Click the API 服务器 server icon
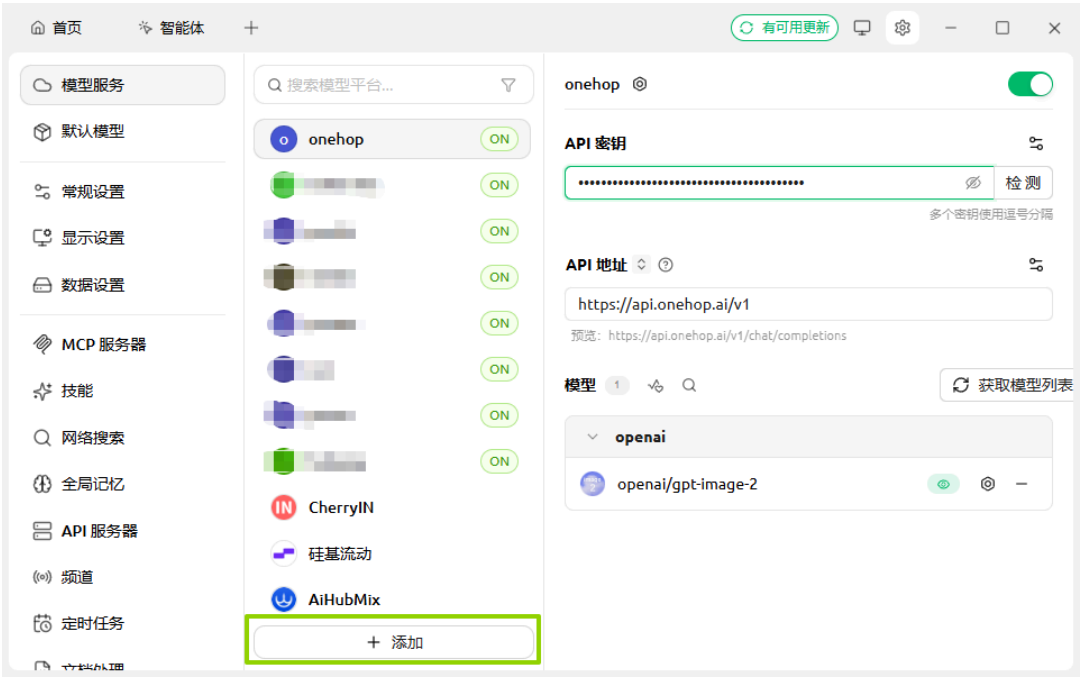The width and height of the screenshot is (1088, 684). coord(42,533)
